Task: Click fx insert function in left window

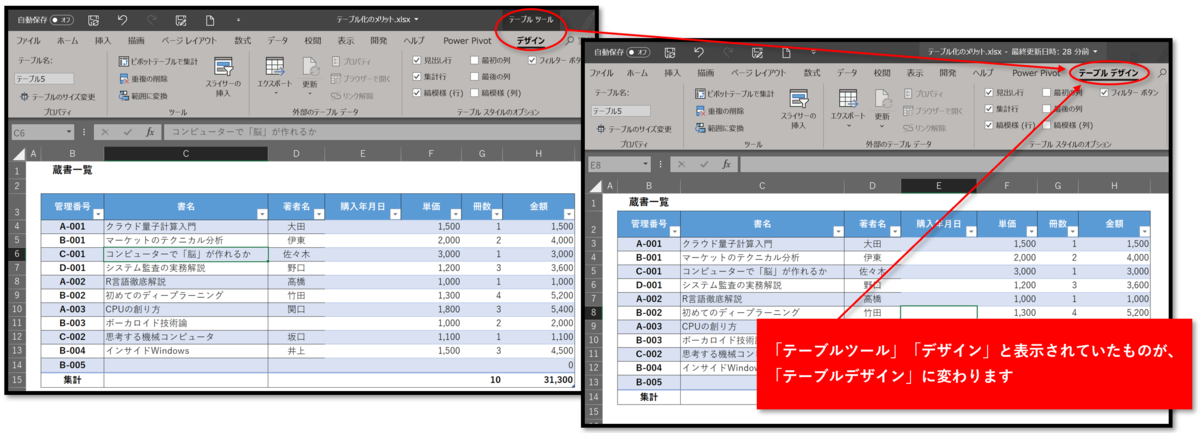Action: click(x=149, y=131)
